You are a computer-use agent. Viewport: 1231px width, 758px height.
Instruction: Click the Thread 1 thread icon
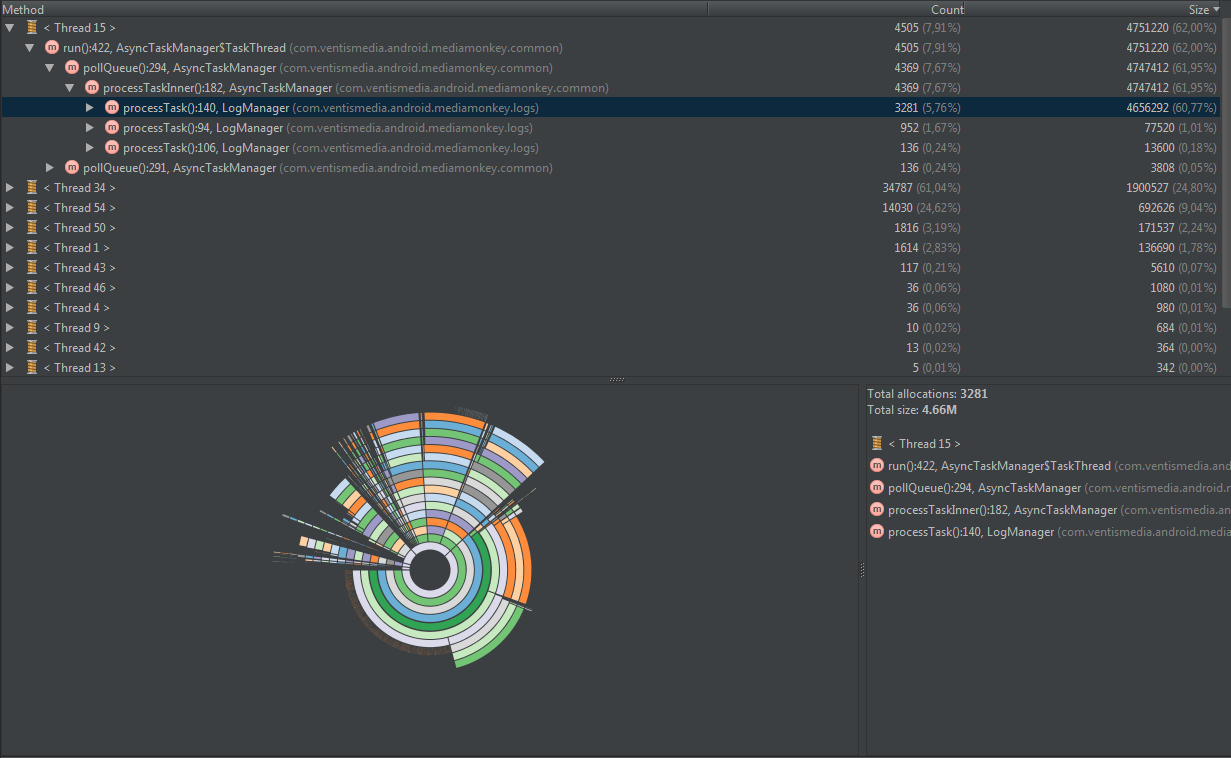(32, 248)
